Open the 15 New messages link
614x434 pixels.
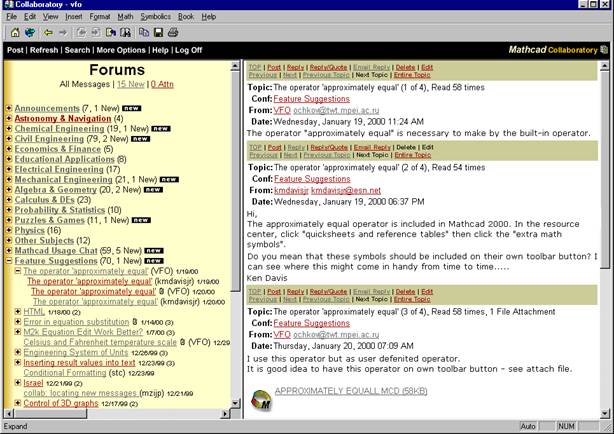pos(131,84)
